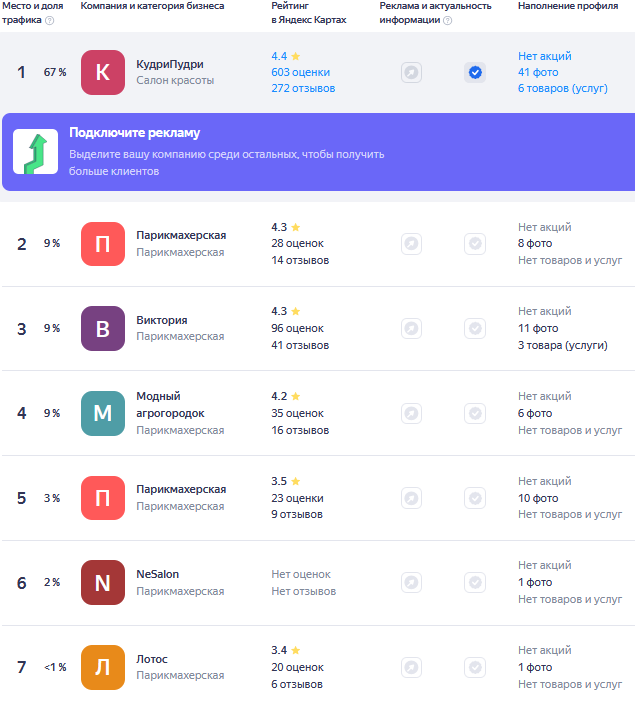Click the 20 оценок text
Viewport: 635px width, 705px height.
coord(297,668)
